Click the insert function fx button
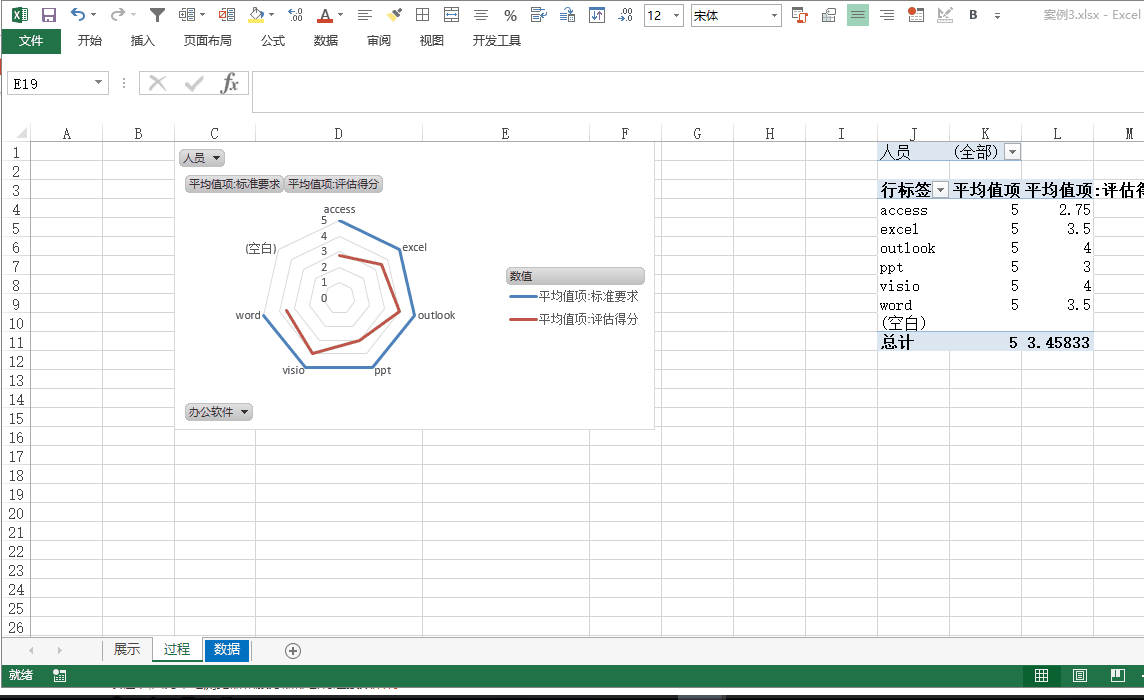The image size is (1144, 700). [230, 83]
